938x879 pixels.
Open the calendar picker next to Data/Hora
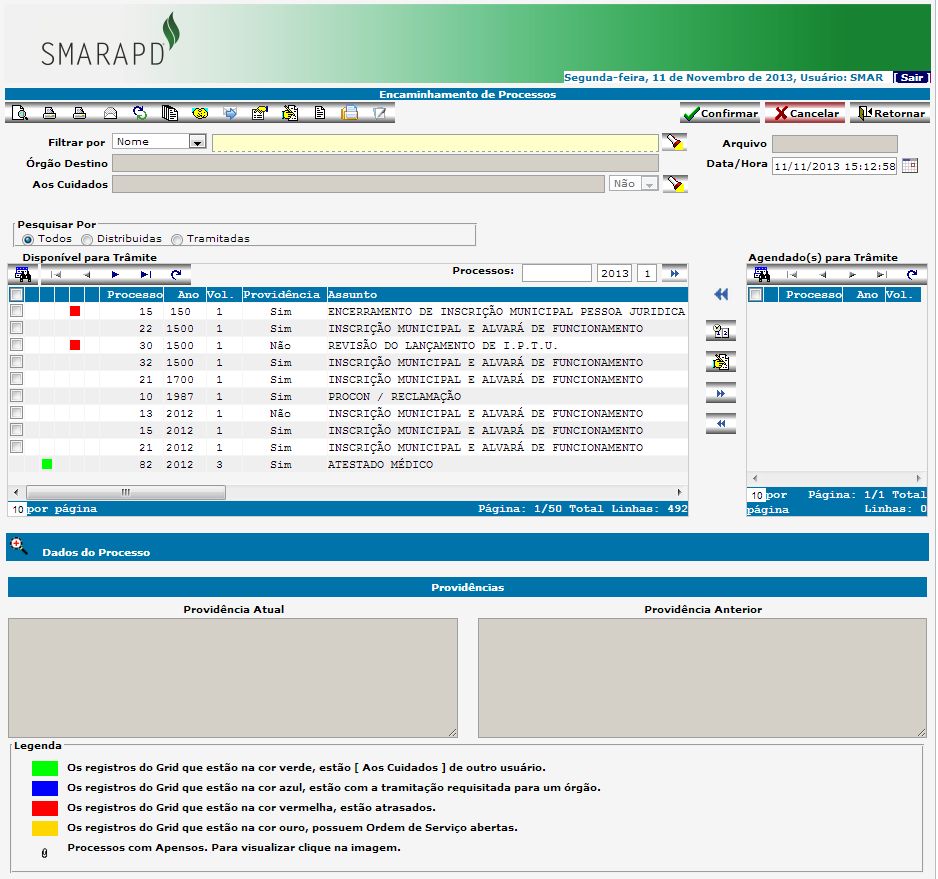tap(910, 166)
